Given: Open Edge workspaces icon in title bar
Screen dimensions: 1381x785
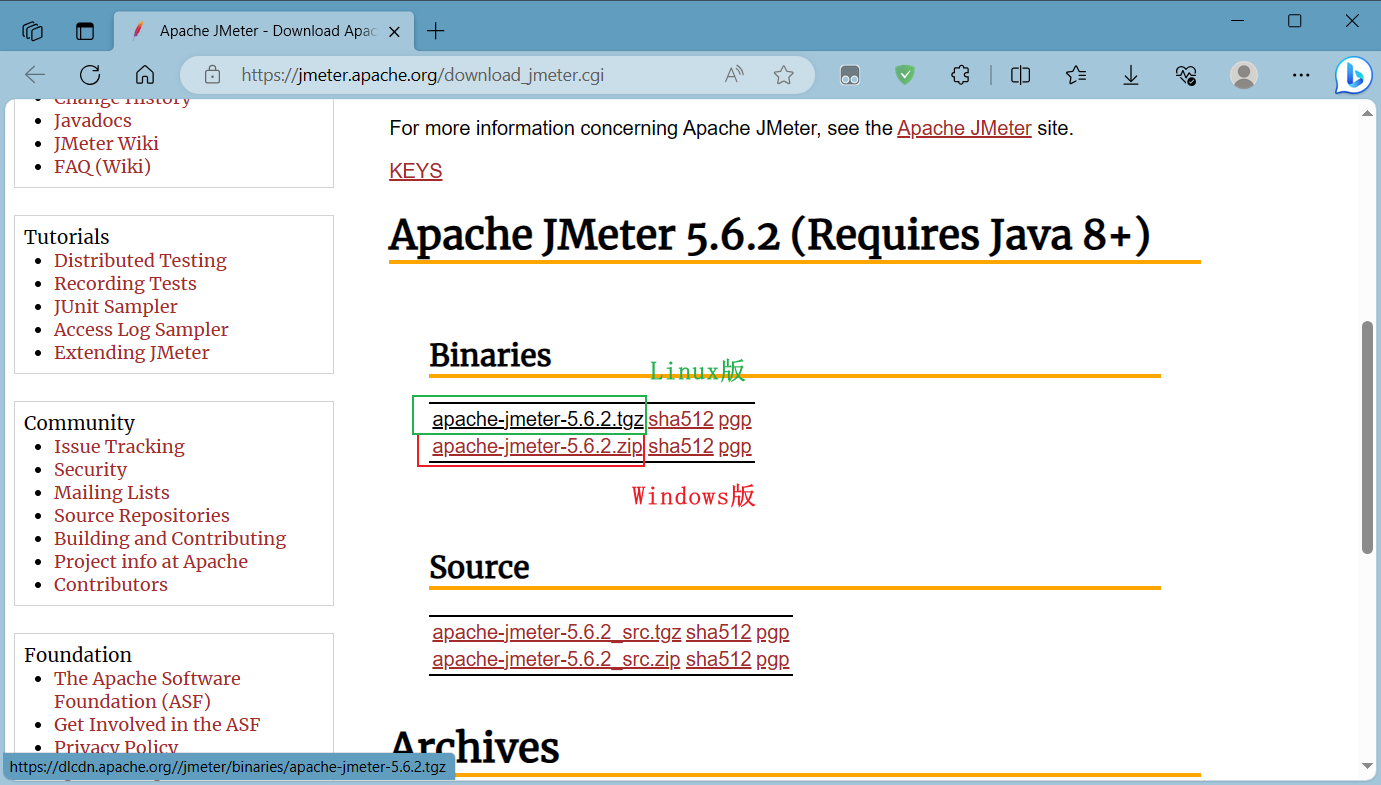Looking at the screenshot, I should [x=33, y=31].
